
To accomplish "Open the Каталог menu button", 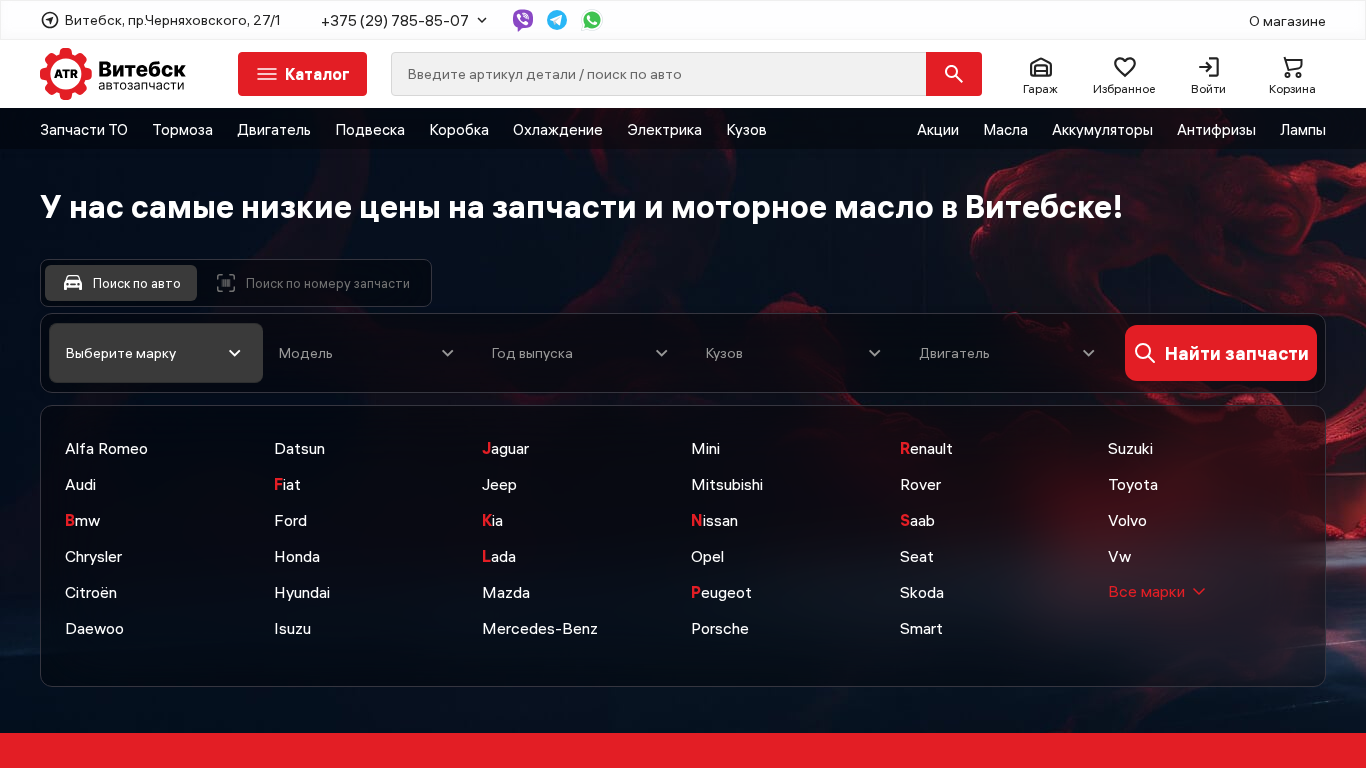I will pos(302,74).
